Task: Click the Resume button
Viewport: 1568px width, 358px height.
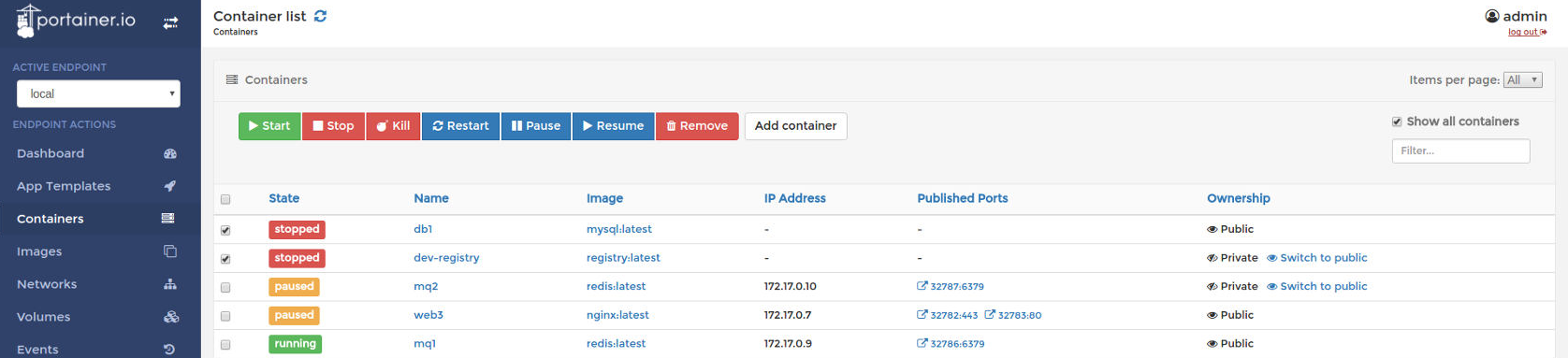Action: [613, 126]
